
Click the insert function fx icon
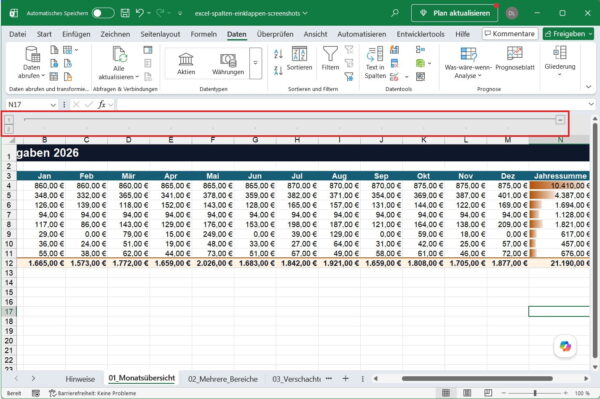point(101,104)
